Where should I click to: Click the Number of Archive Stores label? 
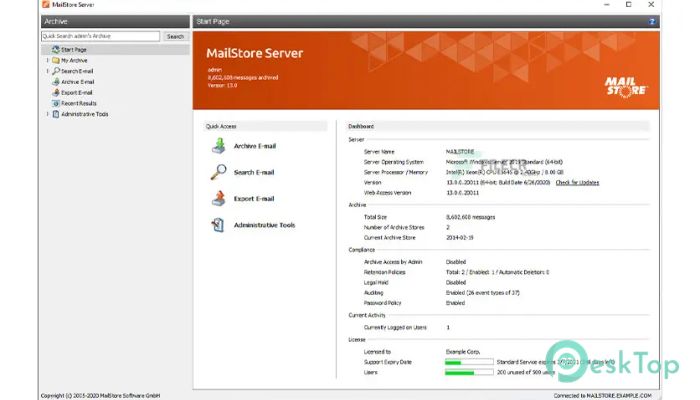(394, 227)
